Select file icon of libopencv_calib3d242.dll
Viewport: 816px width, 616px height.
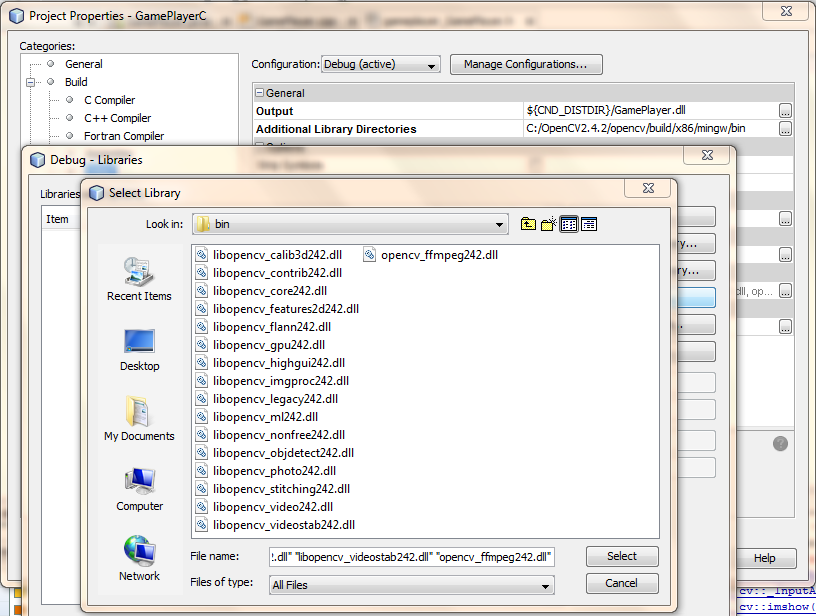[x=201, y=255]
